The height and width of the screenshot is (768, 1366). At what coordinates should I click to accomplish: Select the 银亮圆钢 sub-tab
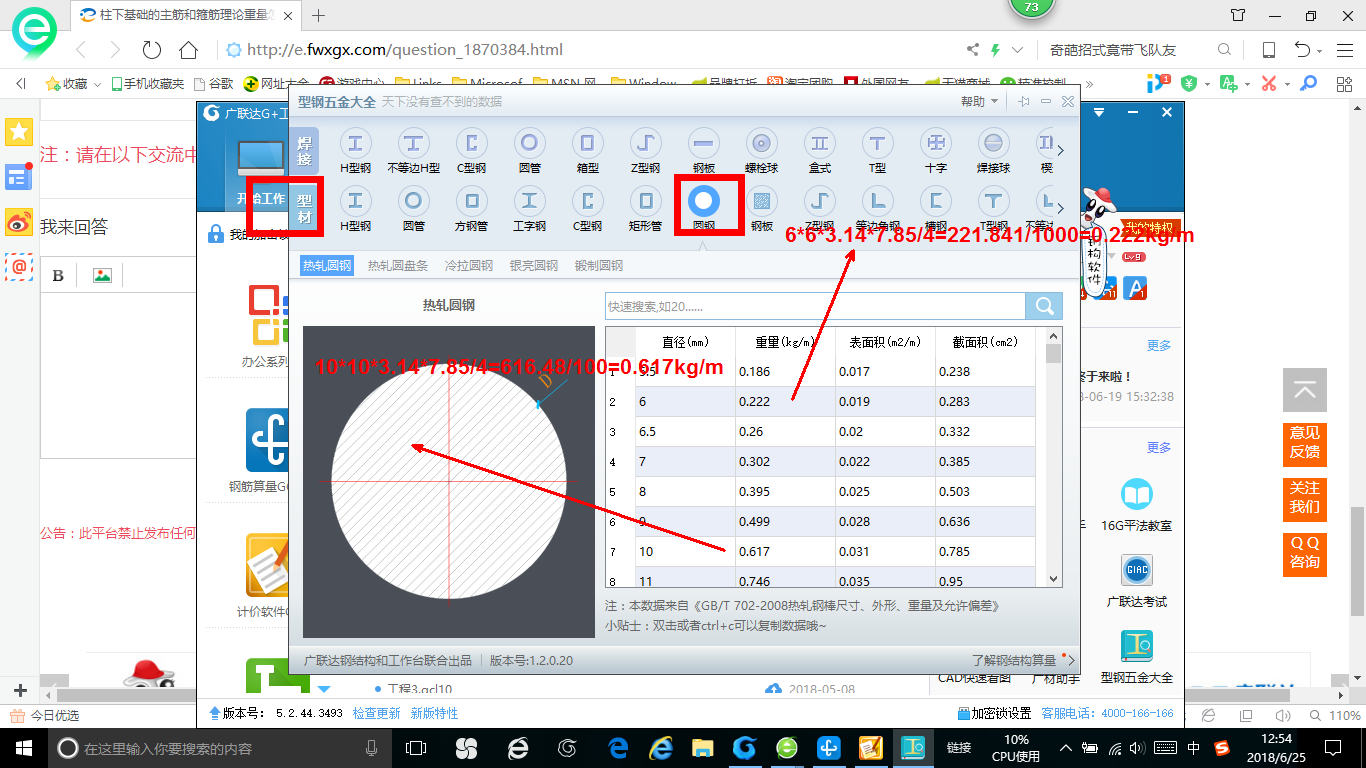click(x=534, y=265)
